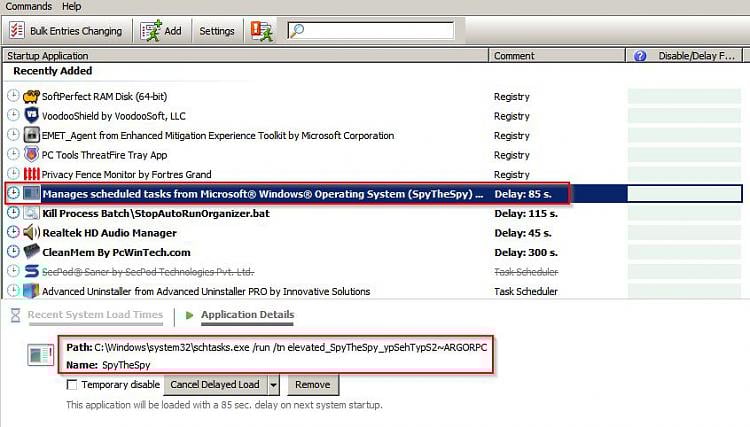
Task: Click clock icon beside SoftPerfect RAM Disk
Action: (13, 96)
